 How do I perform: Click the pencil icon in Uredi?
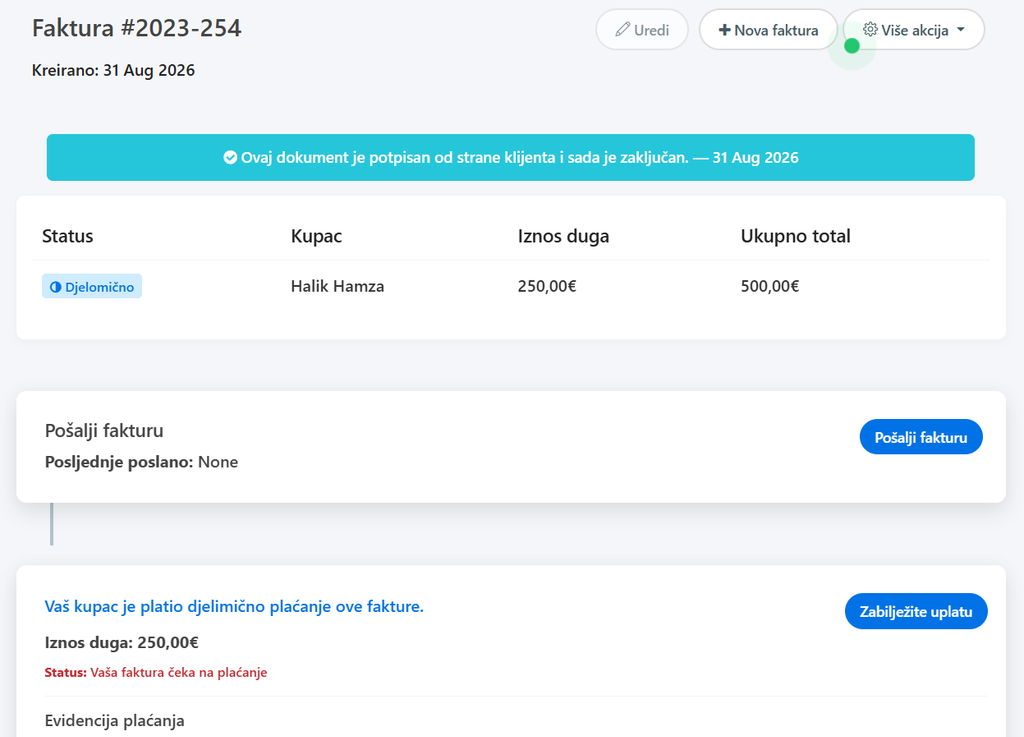[x=622, y=29]
